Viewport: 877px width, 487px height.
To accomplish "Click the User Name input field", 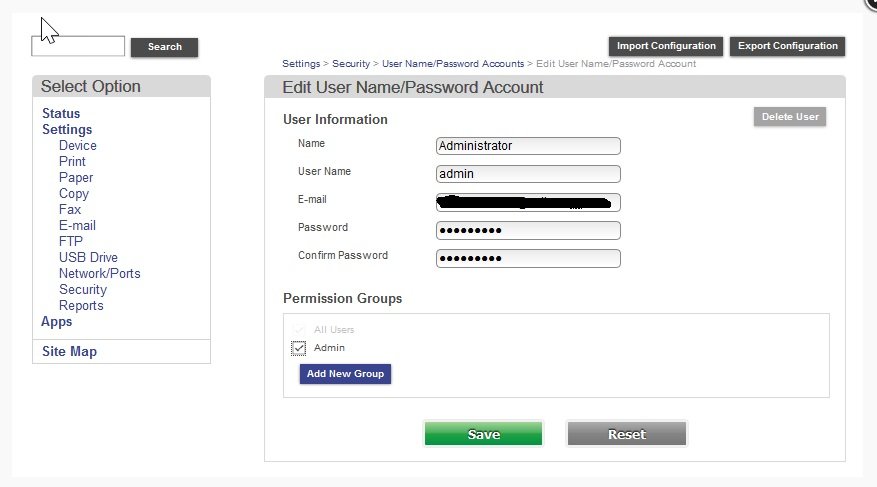I will click(528, 174).
